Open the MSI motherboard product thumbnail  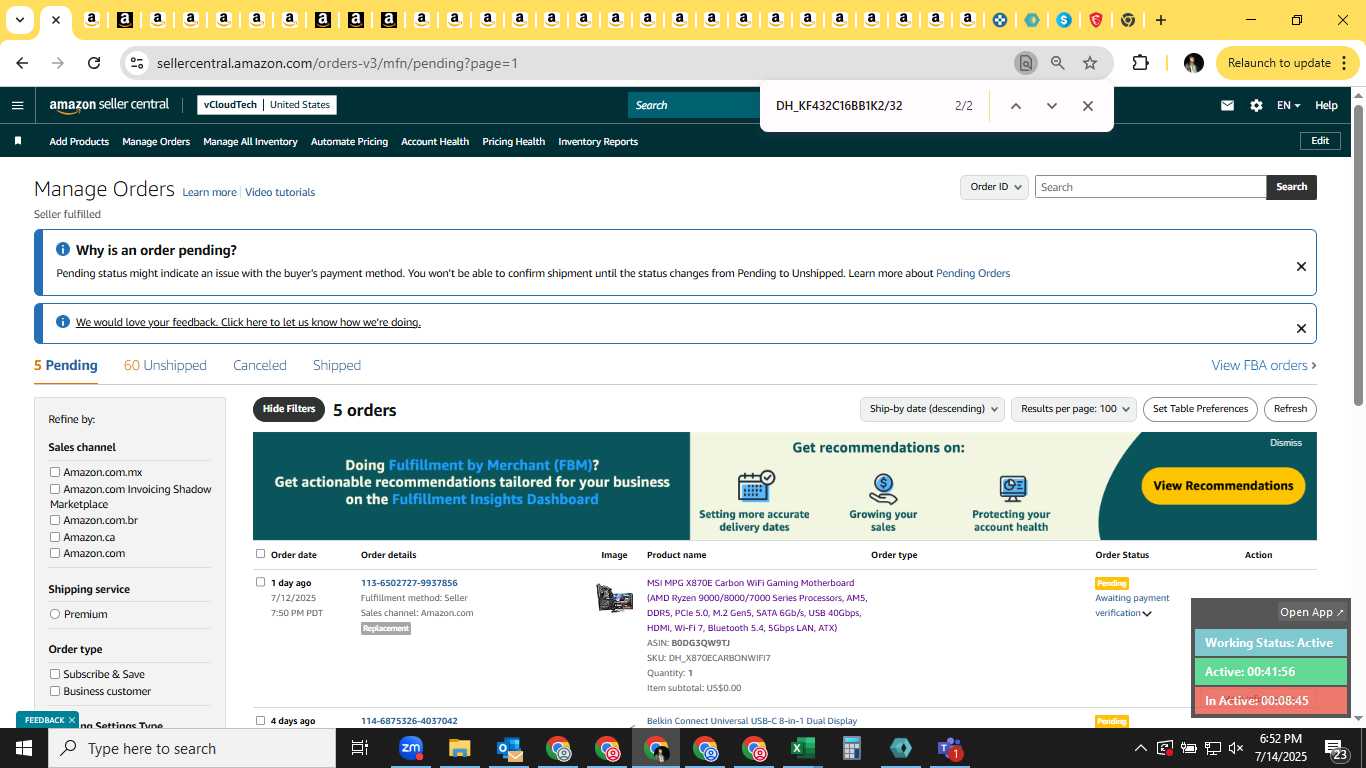tap(614, 598)
